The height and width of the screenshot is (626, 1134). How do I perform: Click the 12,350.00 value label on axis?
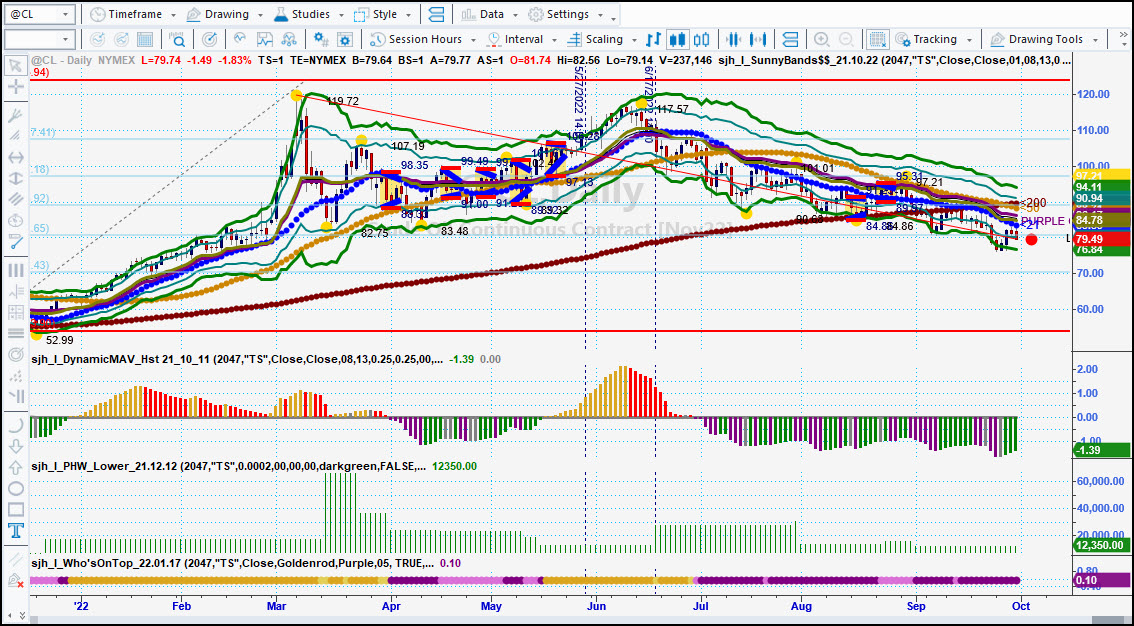pyautogui.click(x=1100, y=545)
